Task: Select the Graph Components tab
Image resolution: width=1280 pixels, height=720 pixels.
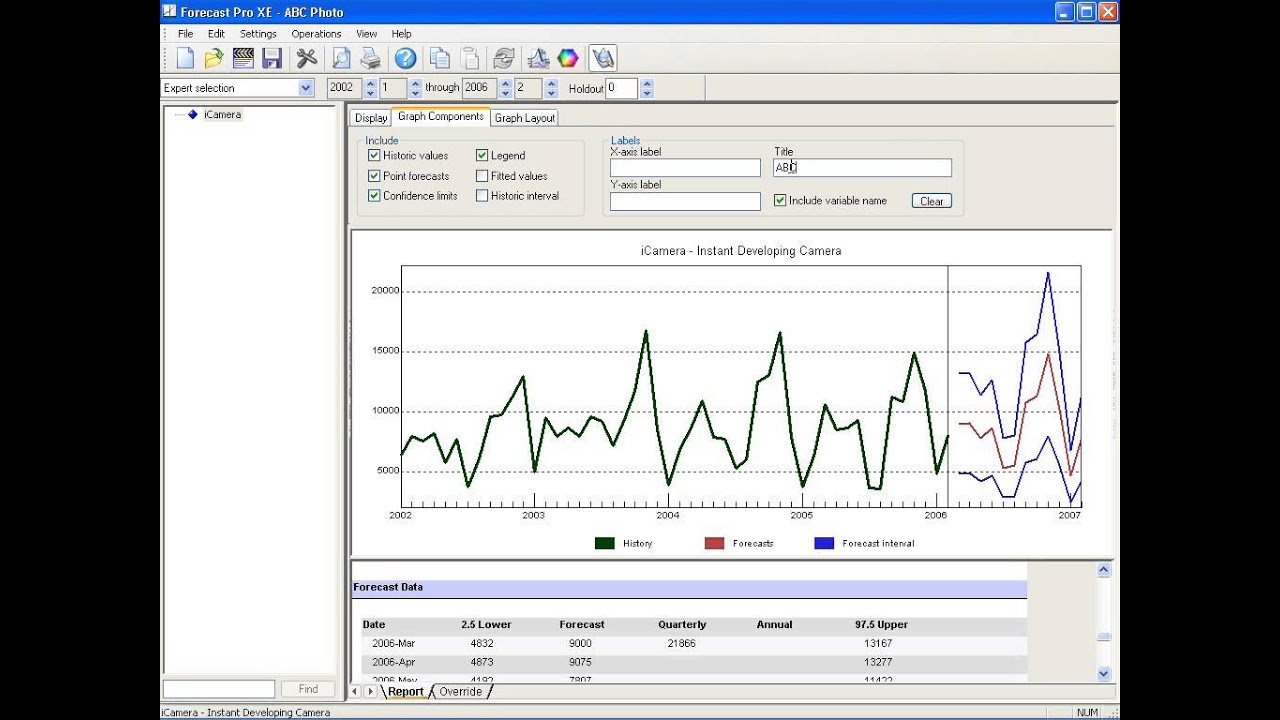Action: point(440,117)
